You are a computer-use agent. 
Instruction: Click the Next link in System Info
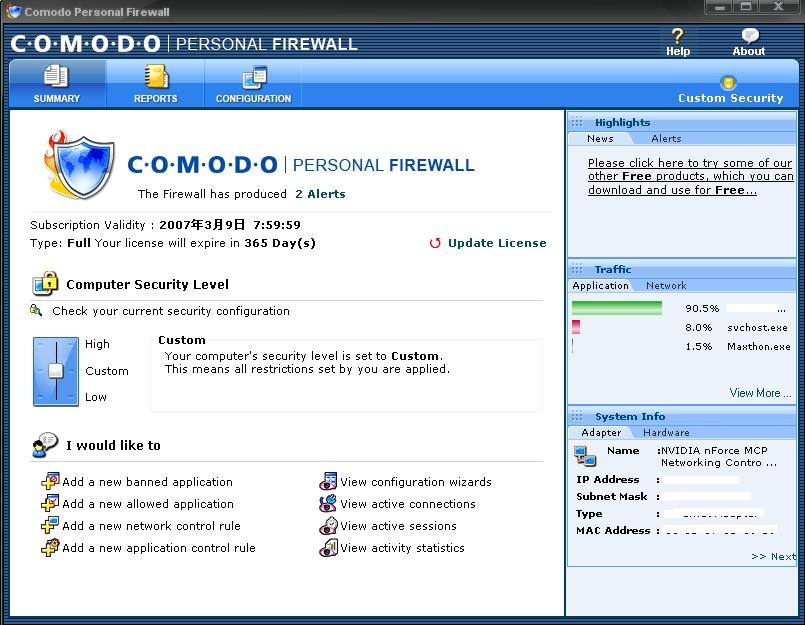[x=773, y=556]
